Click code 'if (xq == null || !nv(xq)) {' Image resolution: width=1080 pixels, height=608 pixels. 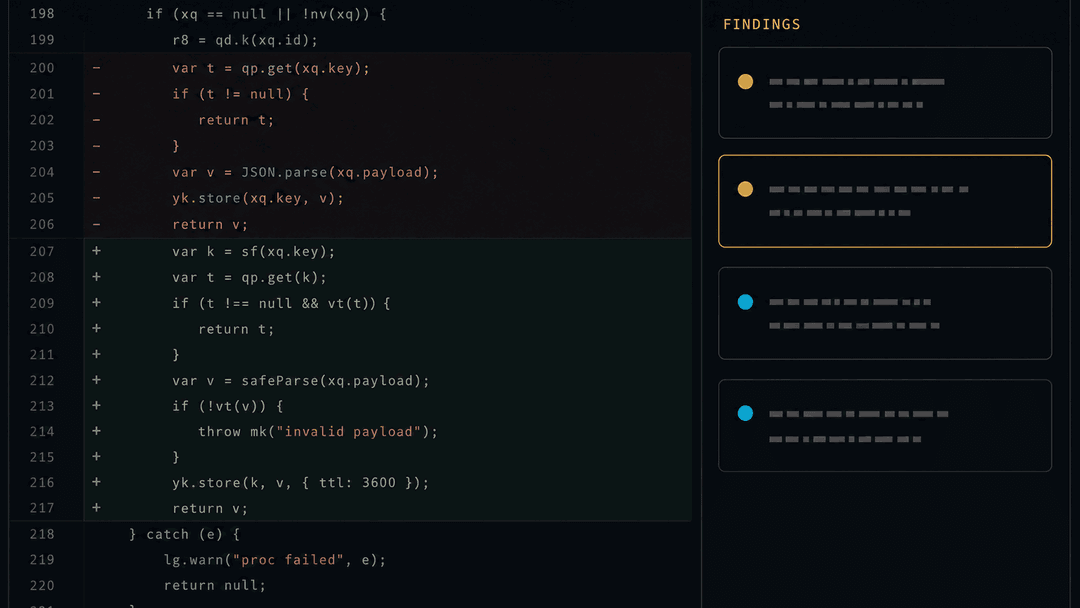tap(266, 14)
